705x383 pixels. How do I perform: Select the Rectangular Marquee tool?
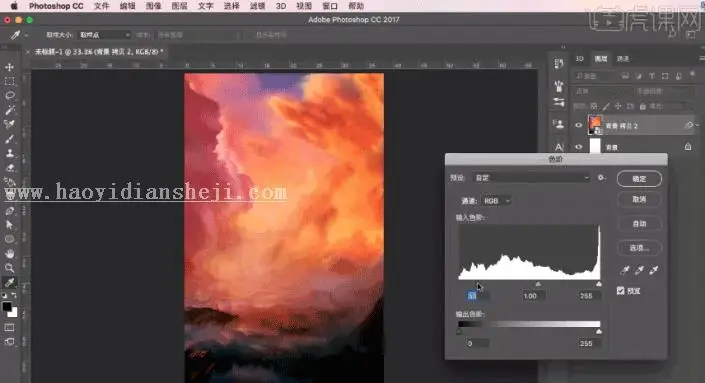click(x=9, y=81)
